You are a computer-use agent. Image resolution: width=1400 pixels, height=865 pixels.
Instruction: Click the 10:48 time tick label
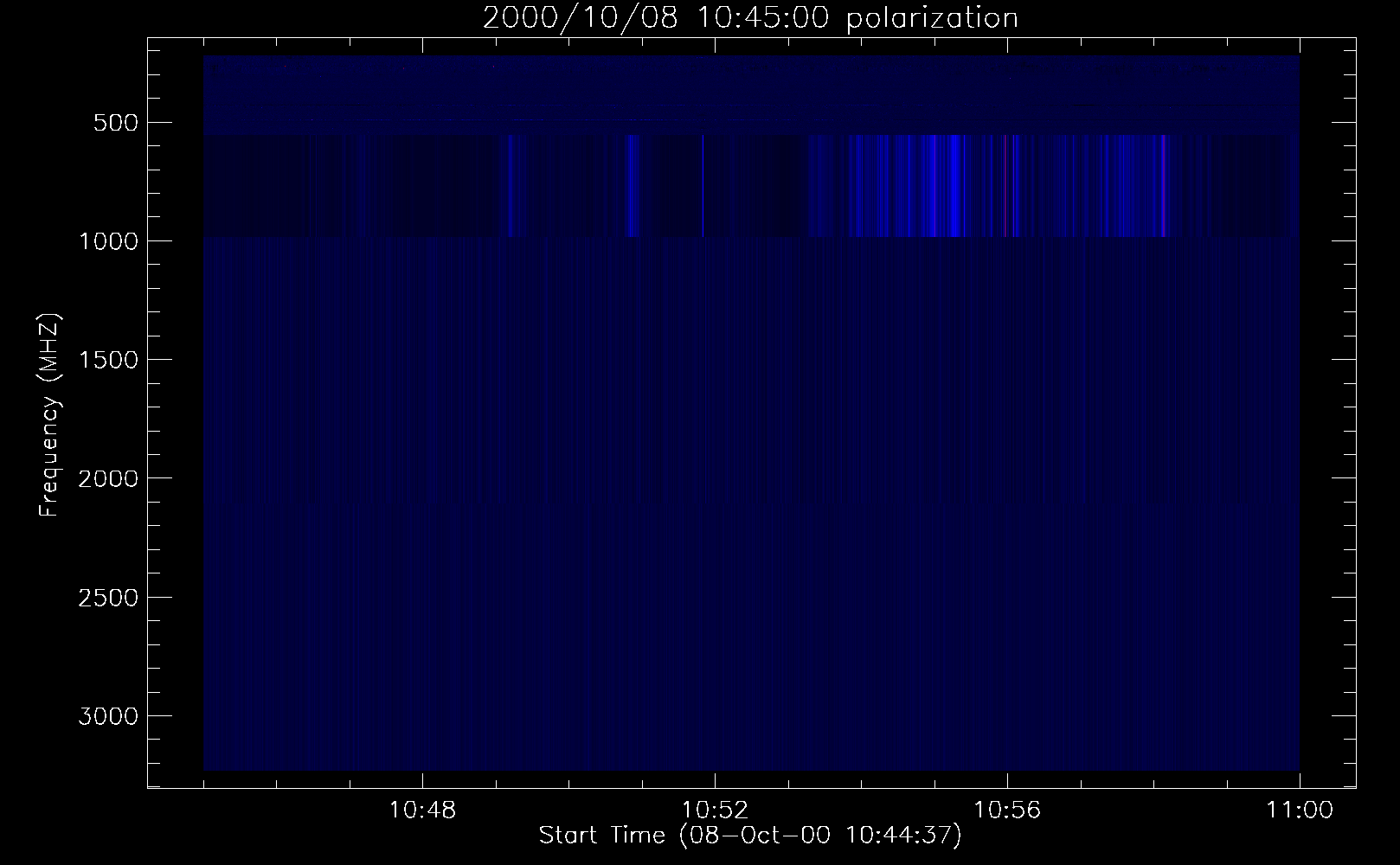click(423, 811)
